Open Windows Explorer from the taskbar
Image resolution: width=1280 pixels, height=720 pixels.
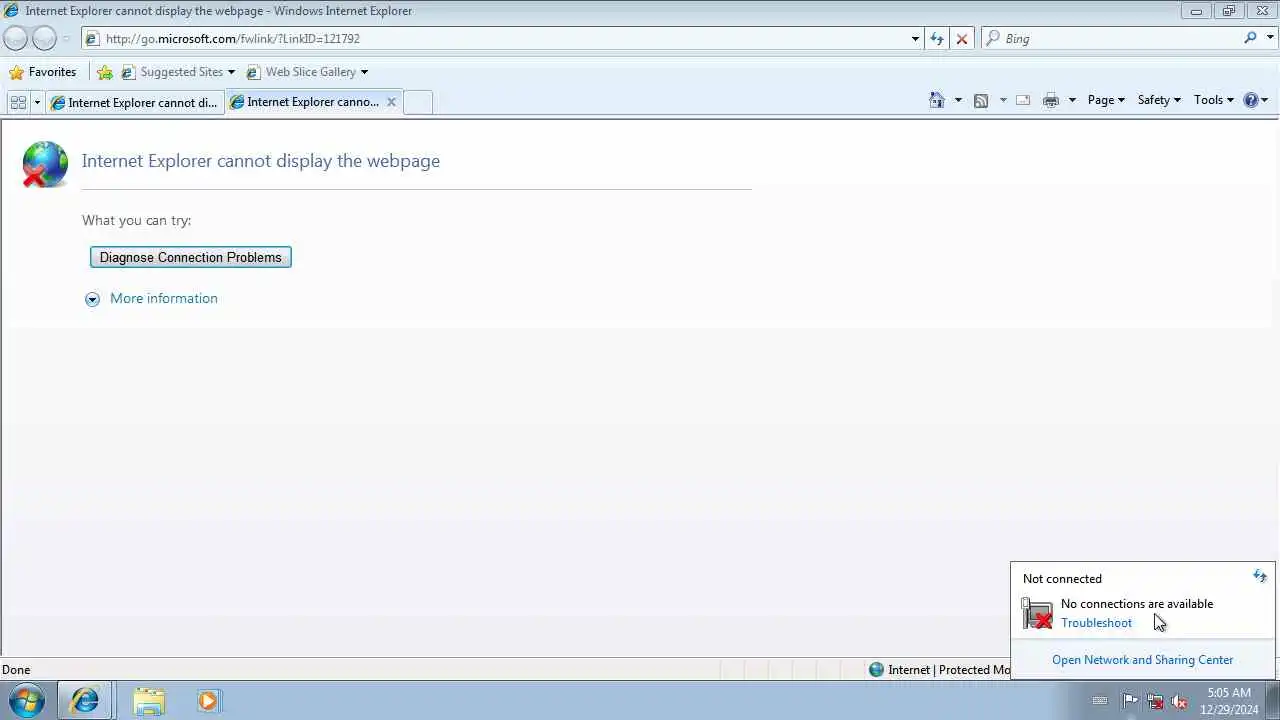[x=149, y=700]
